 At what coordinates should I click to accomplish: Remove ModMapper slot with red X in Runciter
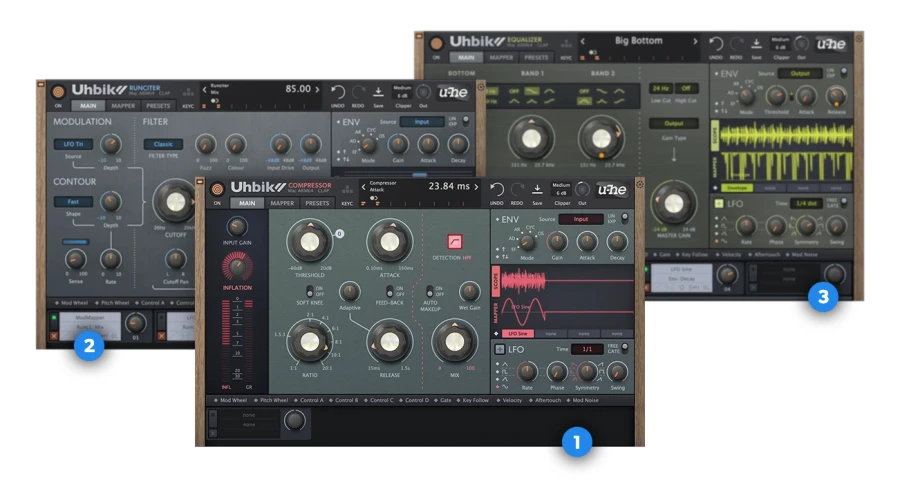pos(54,336)
